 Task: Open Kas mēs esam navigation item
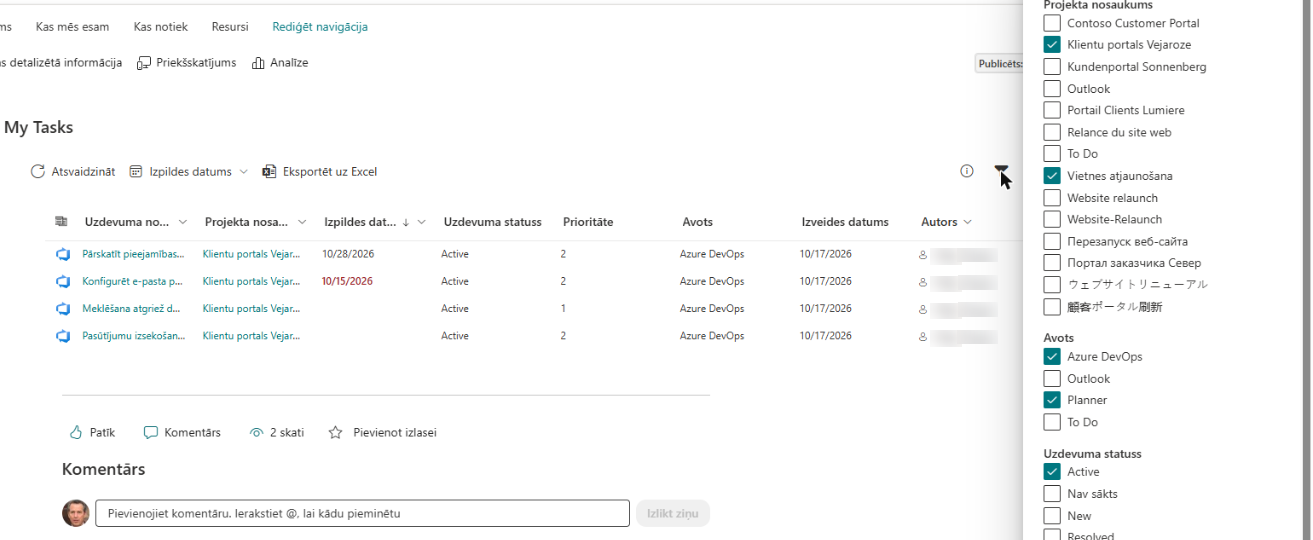click(x=73, y=27)
